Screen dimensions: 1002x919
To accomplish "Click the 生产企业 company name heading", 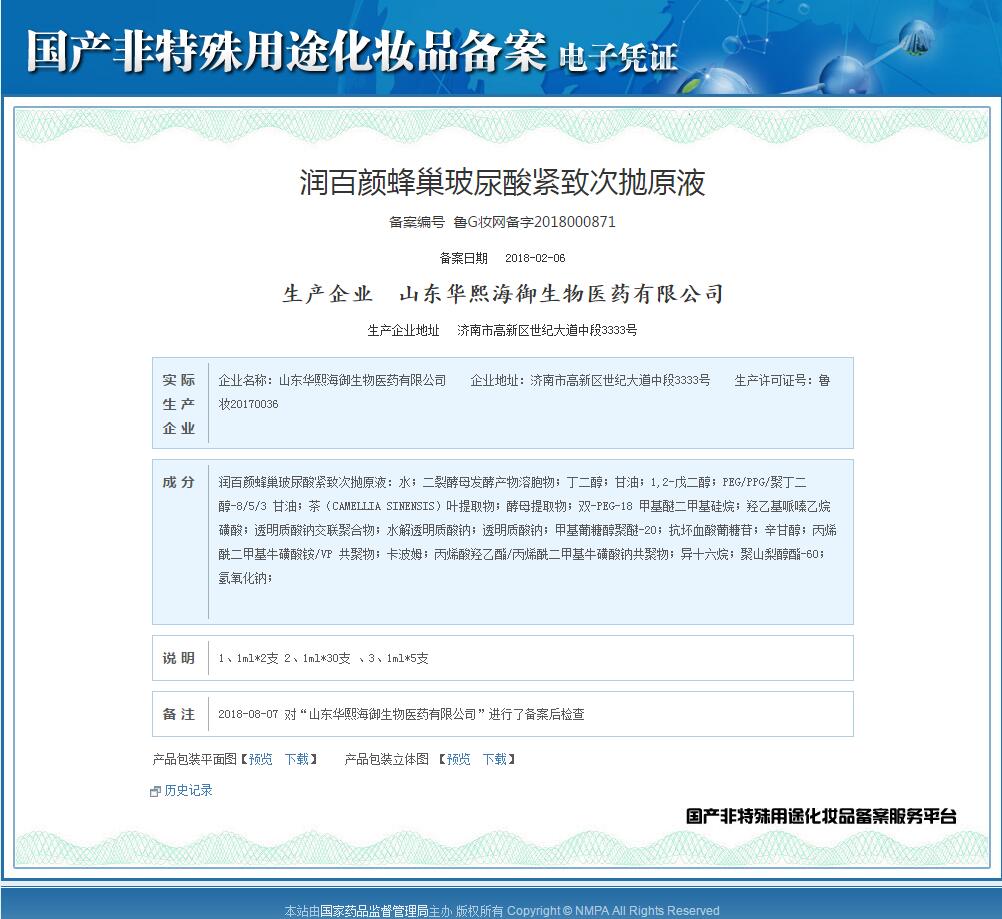I will 502,294.
